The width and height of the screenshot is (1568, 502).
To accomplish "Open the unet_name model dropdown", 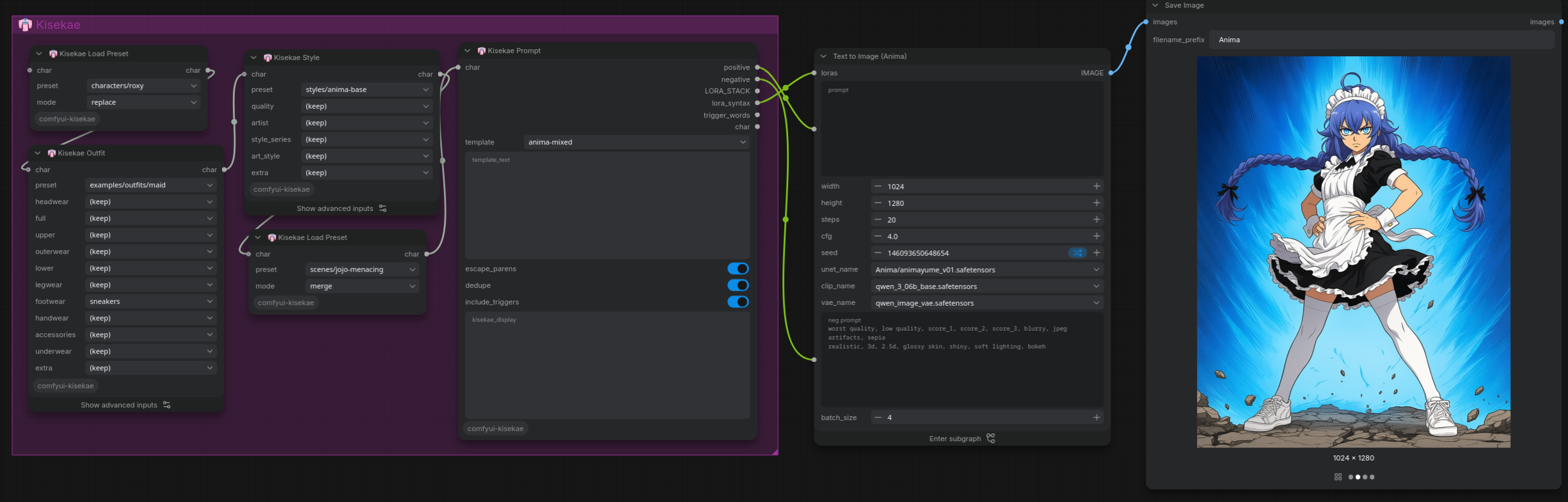I will (x=987, y=270).
